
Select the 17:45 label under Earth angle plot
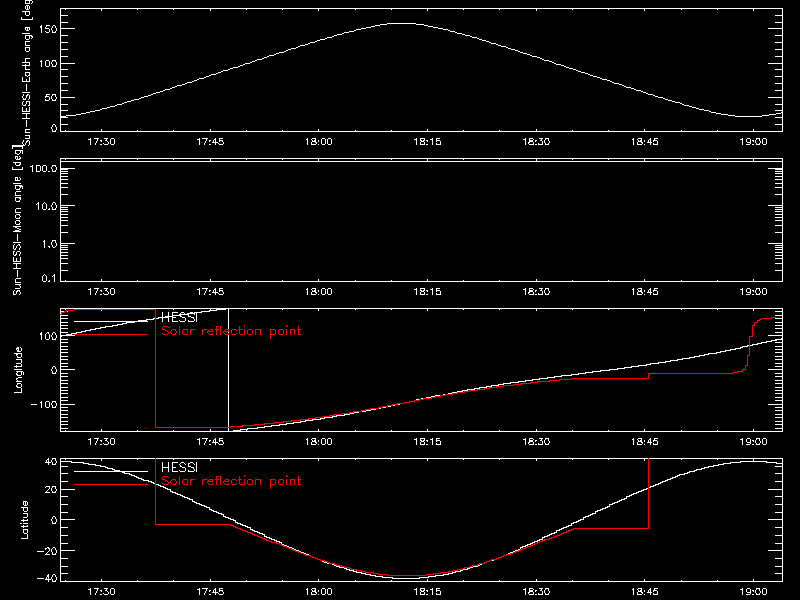tap(210, 142)
